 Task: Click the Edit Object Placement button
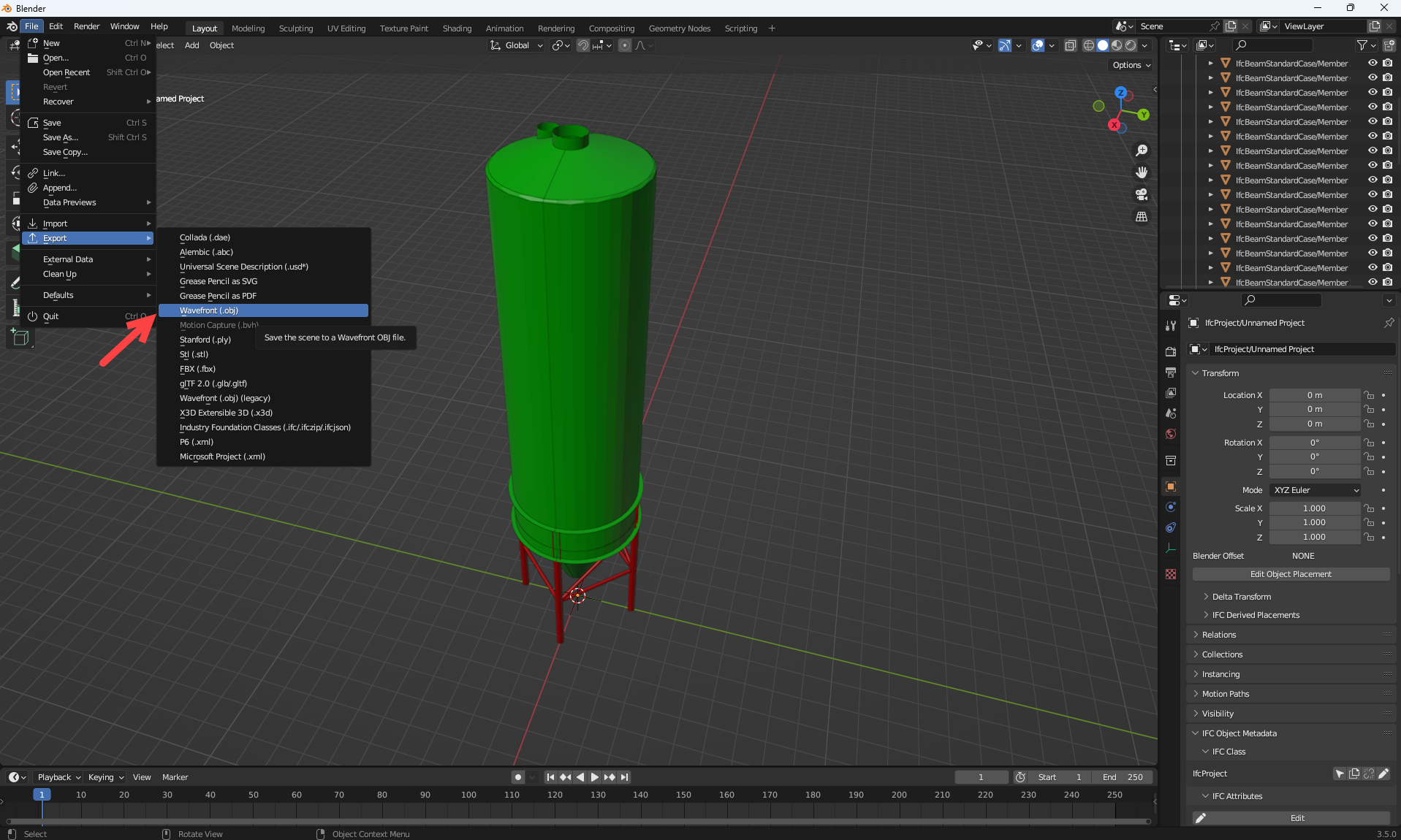1291,574
